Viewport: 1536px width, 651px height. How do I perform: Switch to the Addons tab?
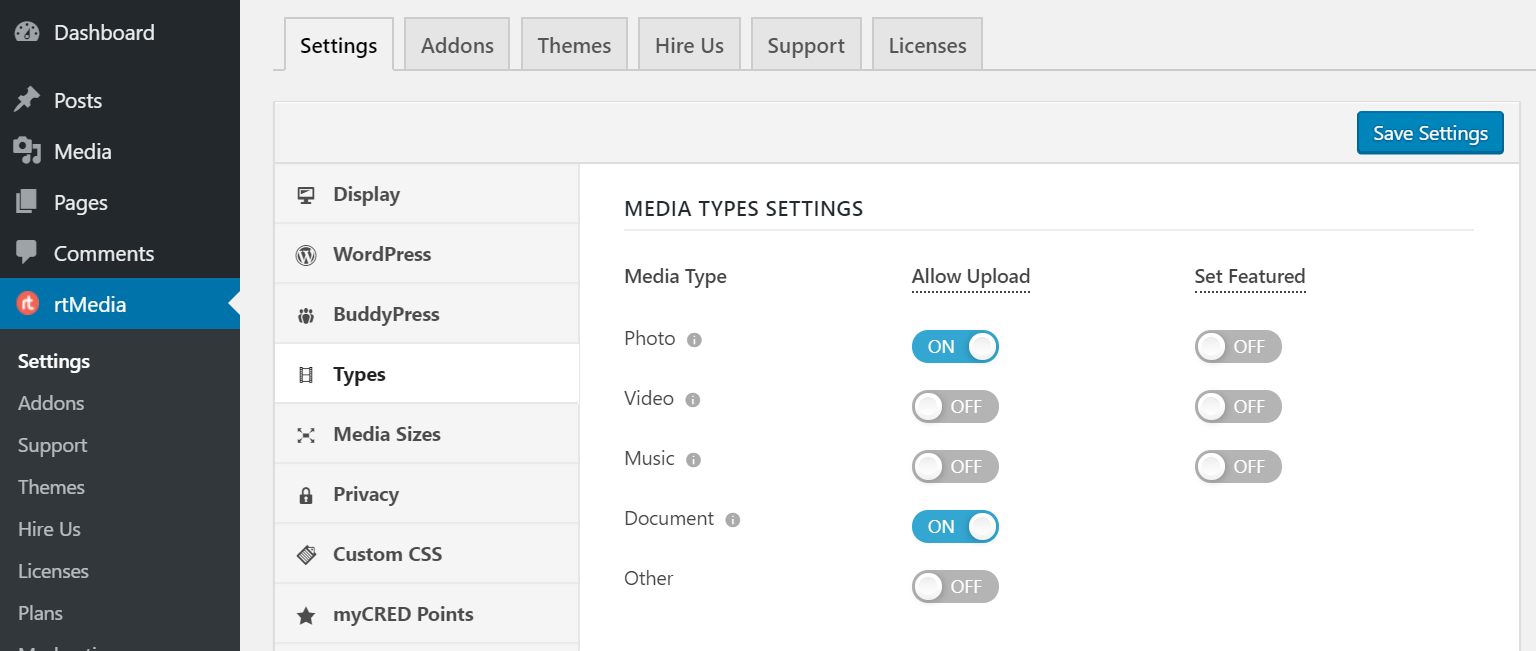point(456,44)
